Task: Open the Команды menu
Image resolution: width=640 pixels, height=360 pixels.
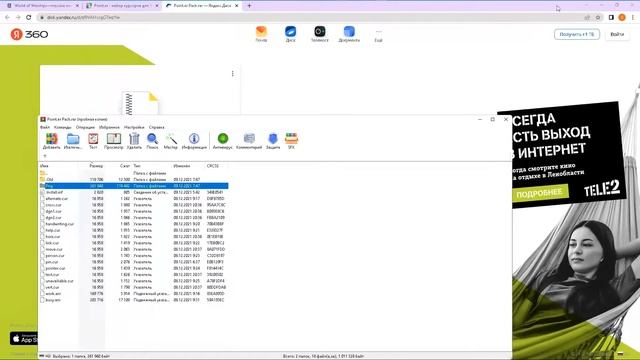Action: tap(62, 127)
